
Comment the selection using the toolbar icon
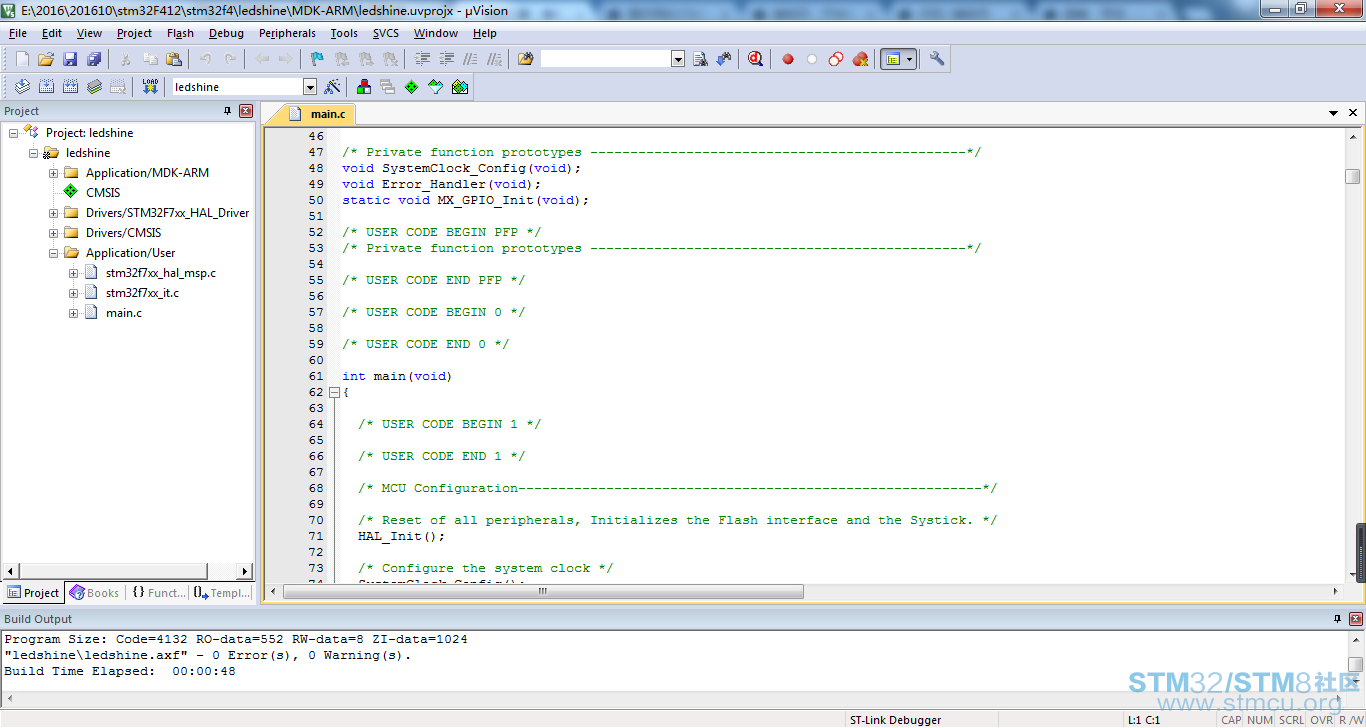(x=470, y=59)
